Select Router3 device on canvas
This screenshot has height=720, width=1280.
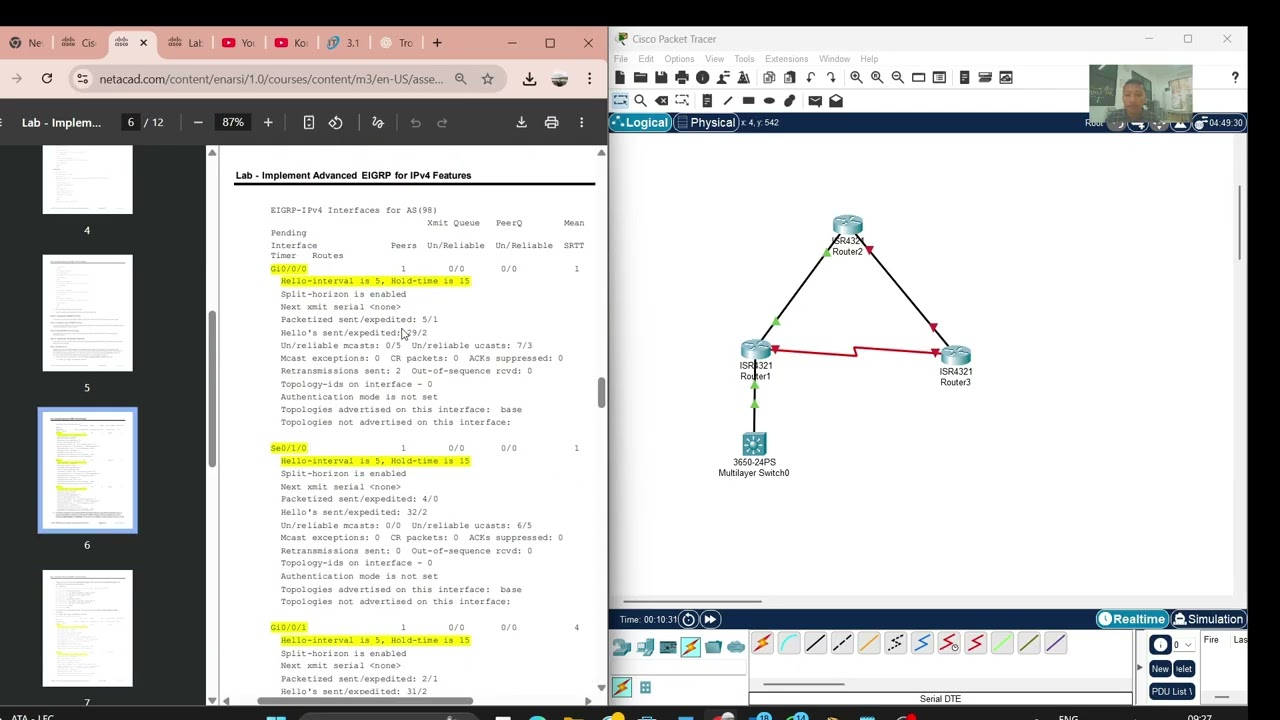(x=955, y=356)
